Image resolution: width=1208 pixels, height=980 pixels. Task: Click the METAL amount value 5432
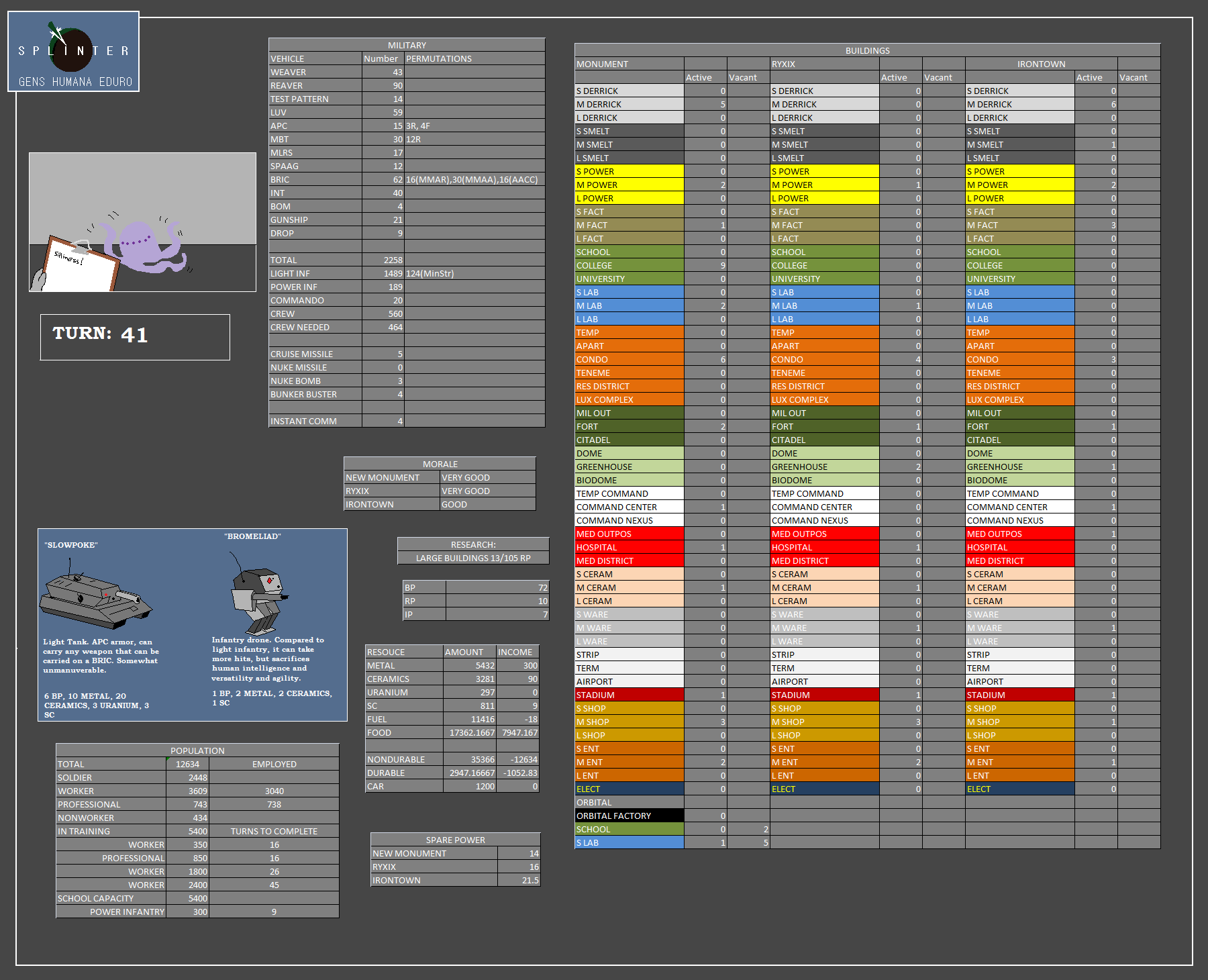point(469,665)
